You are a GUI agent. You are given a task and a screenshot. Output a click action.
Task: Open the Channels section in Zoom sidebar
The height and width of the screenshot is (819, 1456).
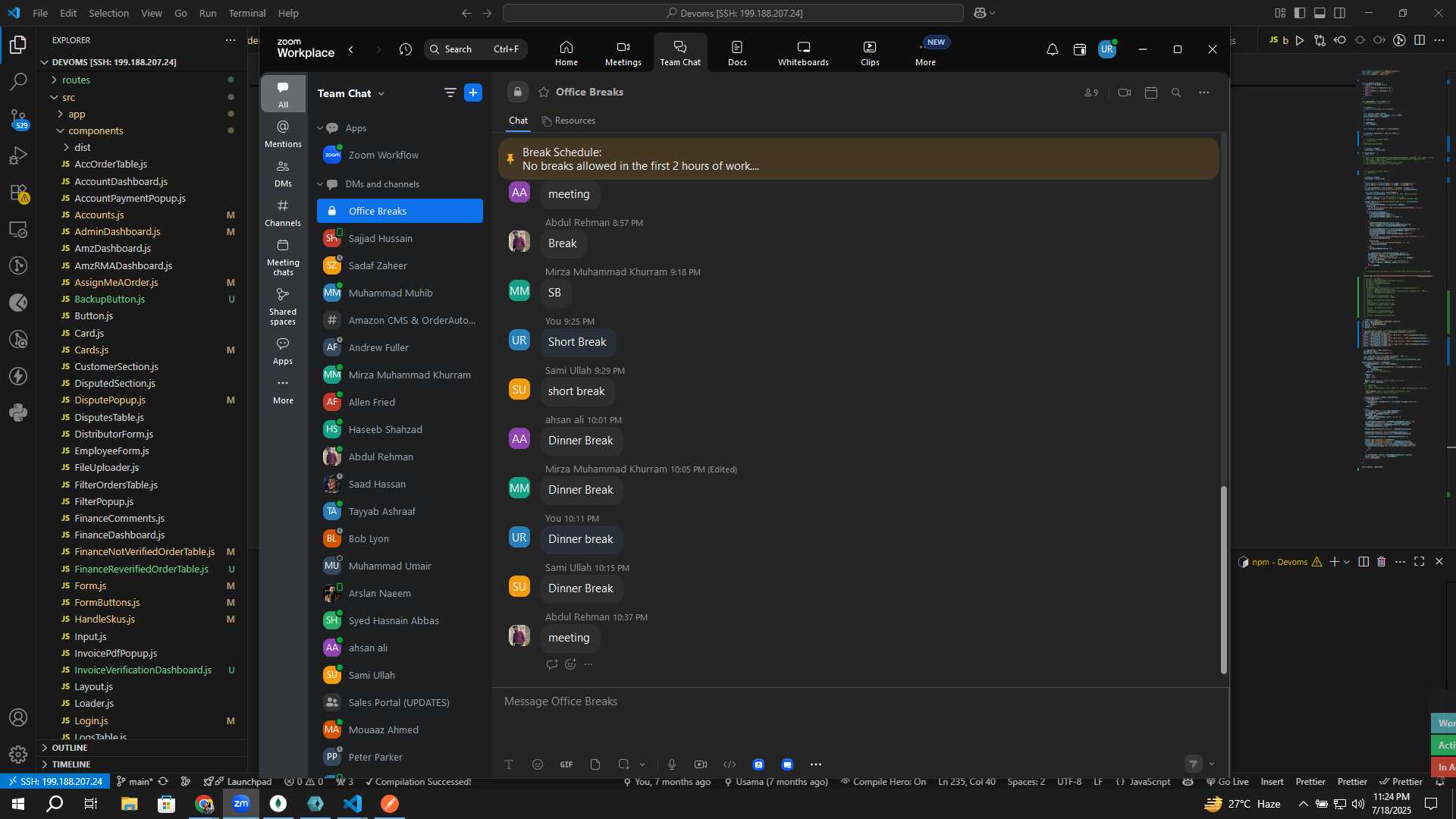283,212
